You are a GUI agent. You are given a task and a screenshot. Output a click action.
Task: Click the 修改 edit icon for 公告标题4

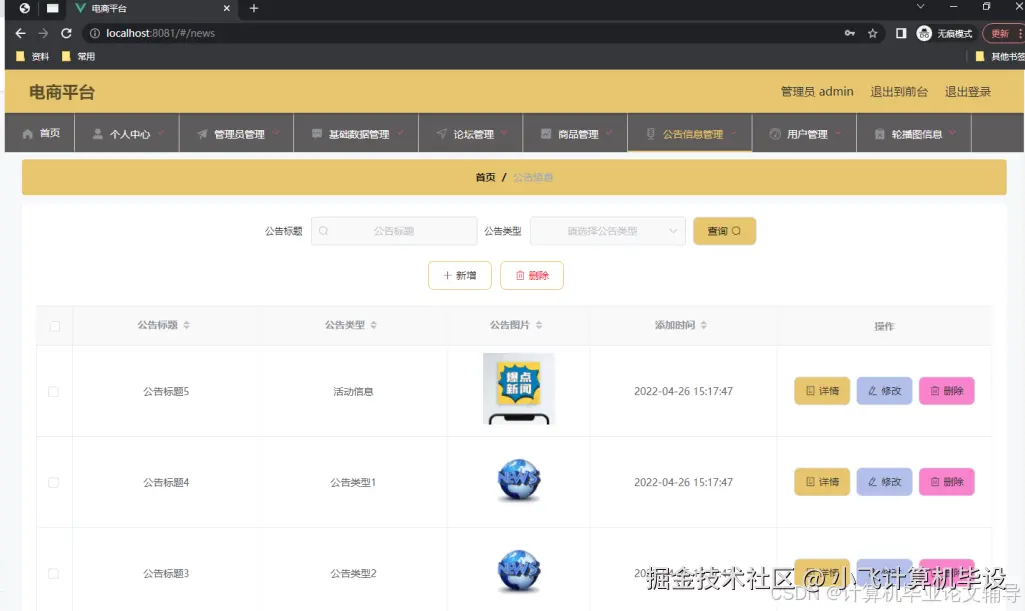click(873, 482)
